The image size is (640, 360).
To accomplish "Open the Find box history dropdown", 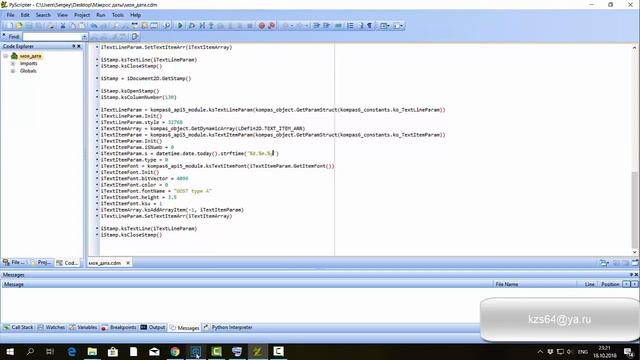I will click(x=84, y=37).
